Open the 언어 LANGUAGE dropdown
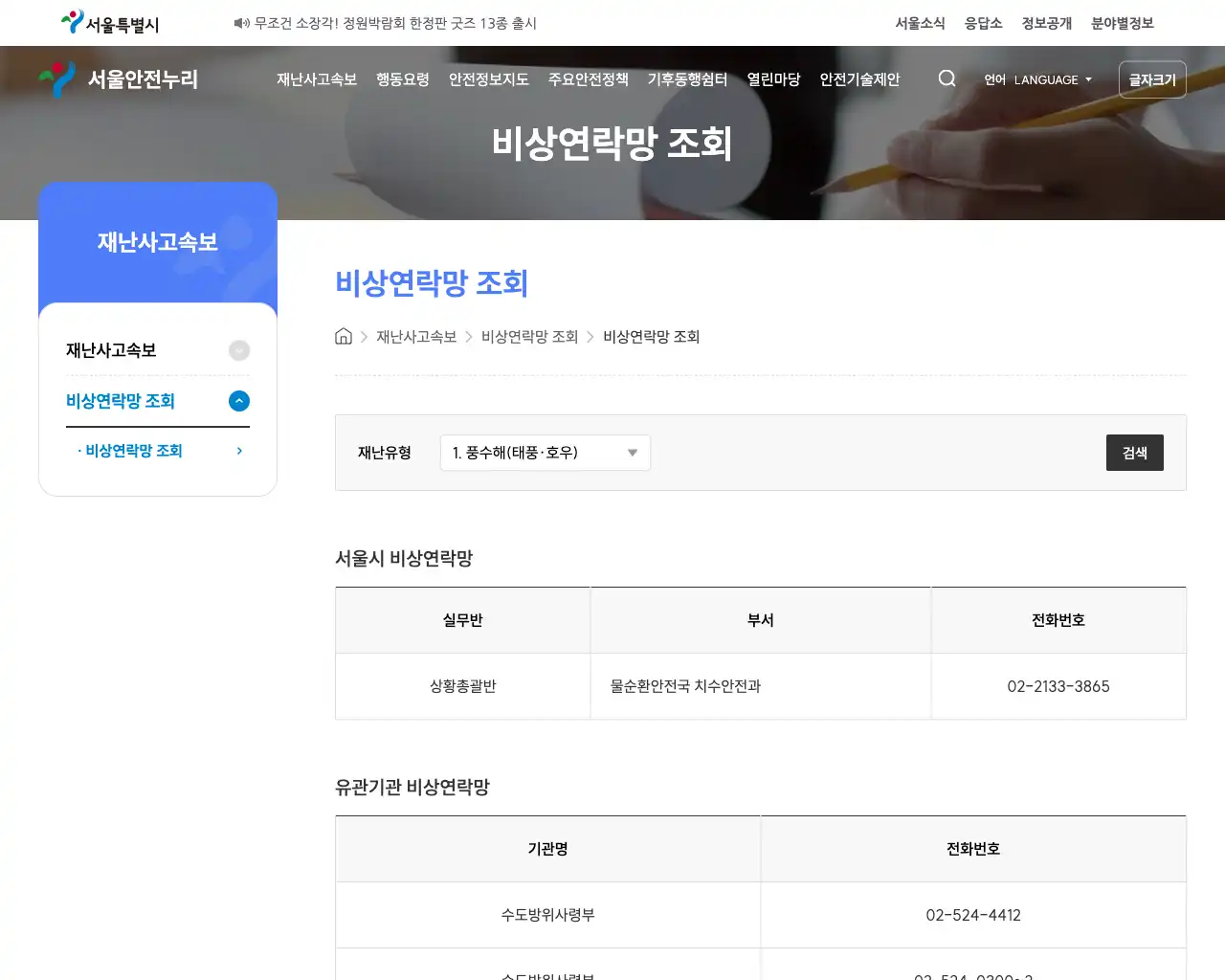 1038,79
